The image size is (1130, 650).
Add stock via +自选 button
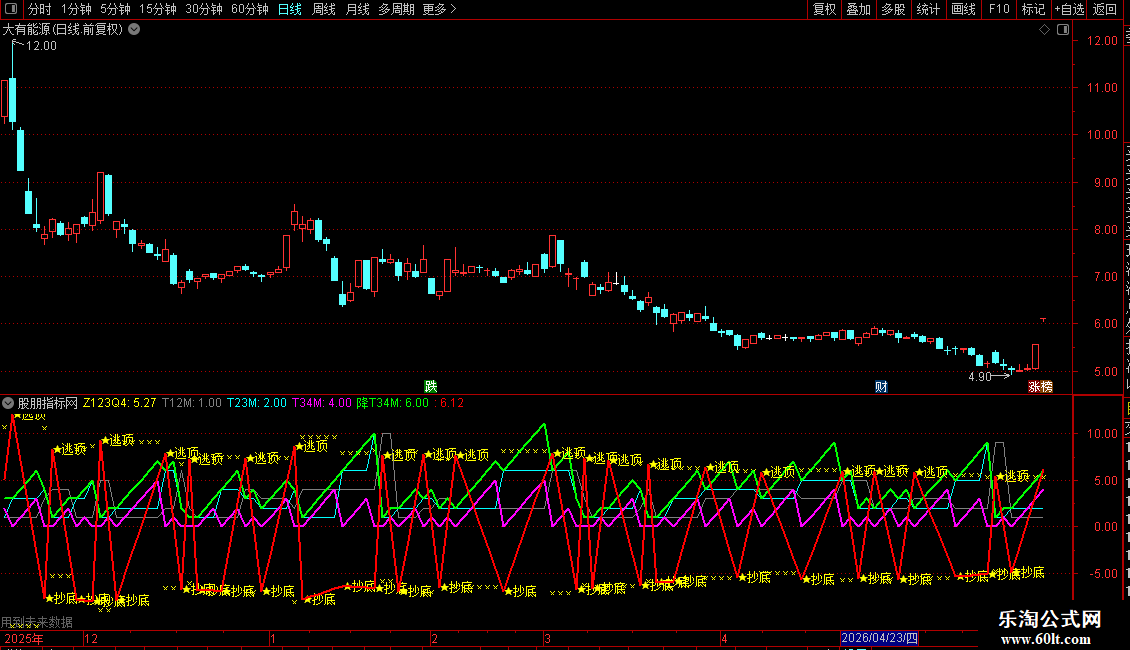click(x=1069, y=9)
